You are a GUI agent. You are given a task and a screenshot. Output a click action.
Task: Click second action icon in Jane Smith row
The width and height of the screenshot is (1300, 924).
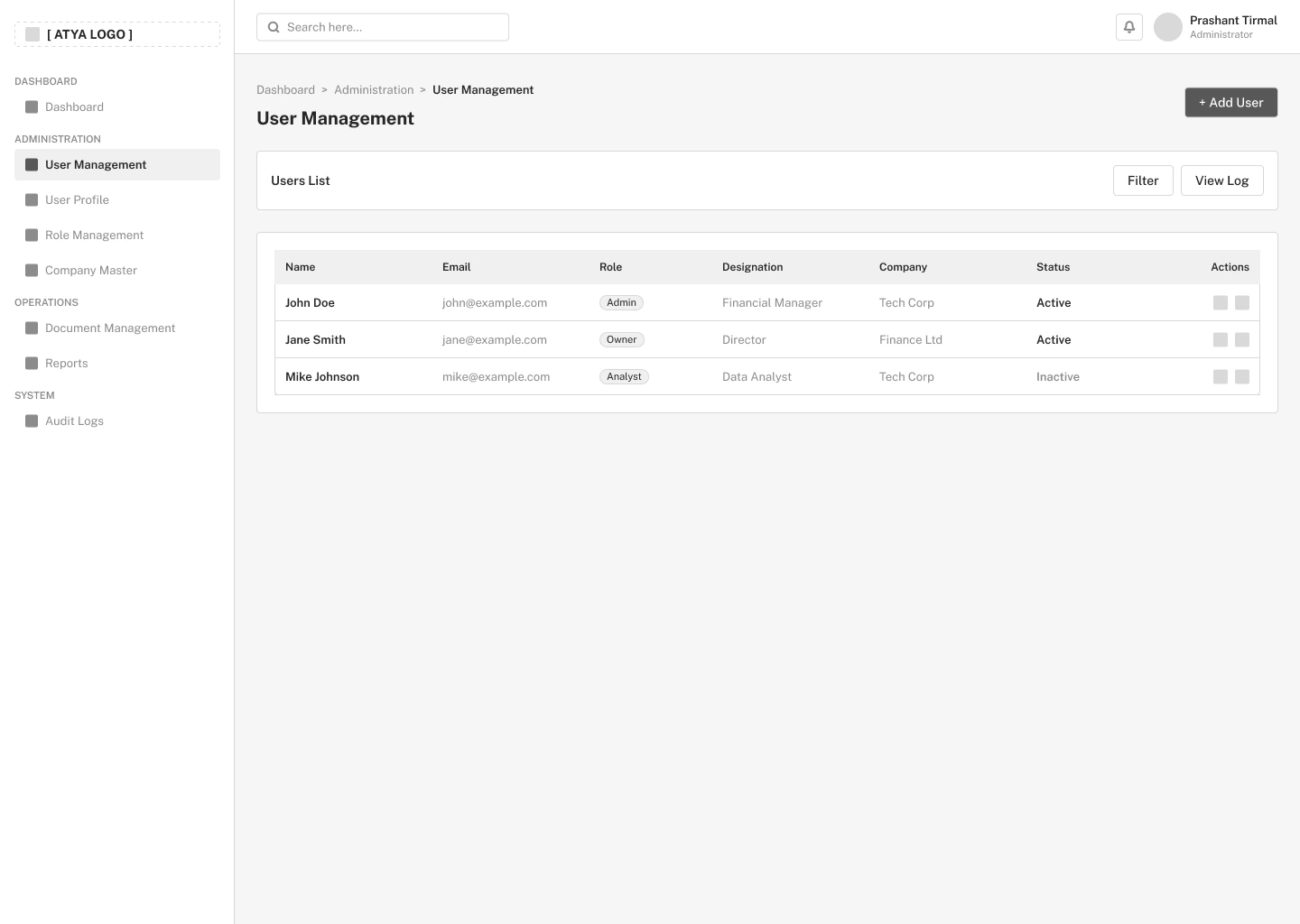[1242, 340]
